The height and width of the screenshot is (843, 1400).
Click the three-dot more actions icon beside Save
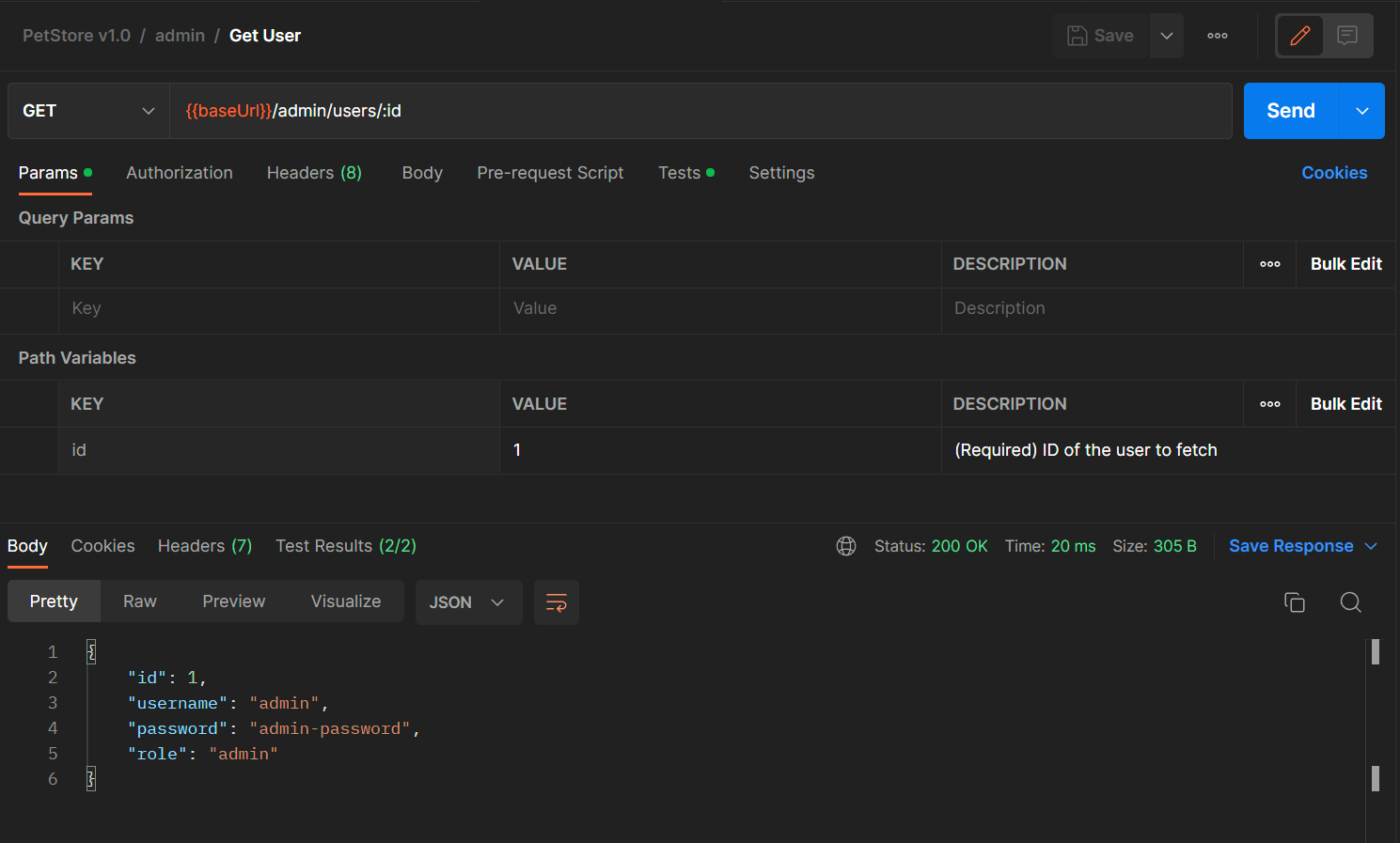point(1218,36)
